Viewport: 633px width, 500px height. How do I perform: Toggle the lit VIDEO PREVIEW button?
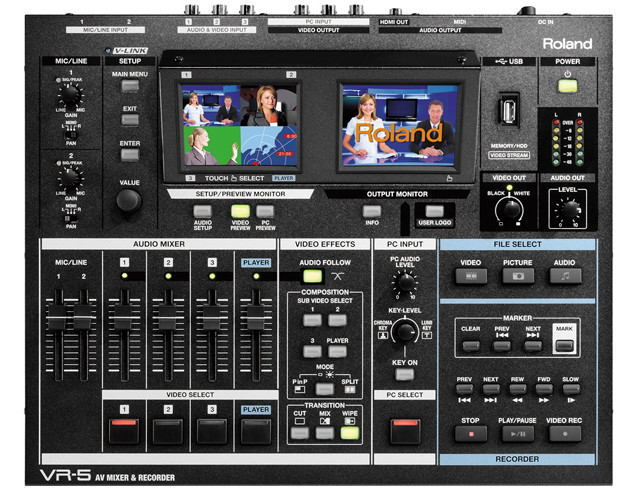tap(240, 211)
